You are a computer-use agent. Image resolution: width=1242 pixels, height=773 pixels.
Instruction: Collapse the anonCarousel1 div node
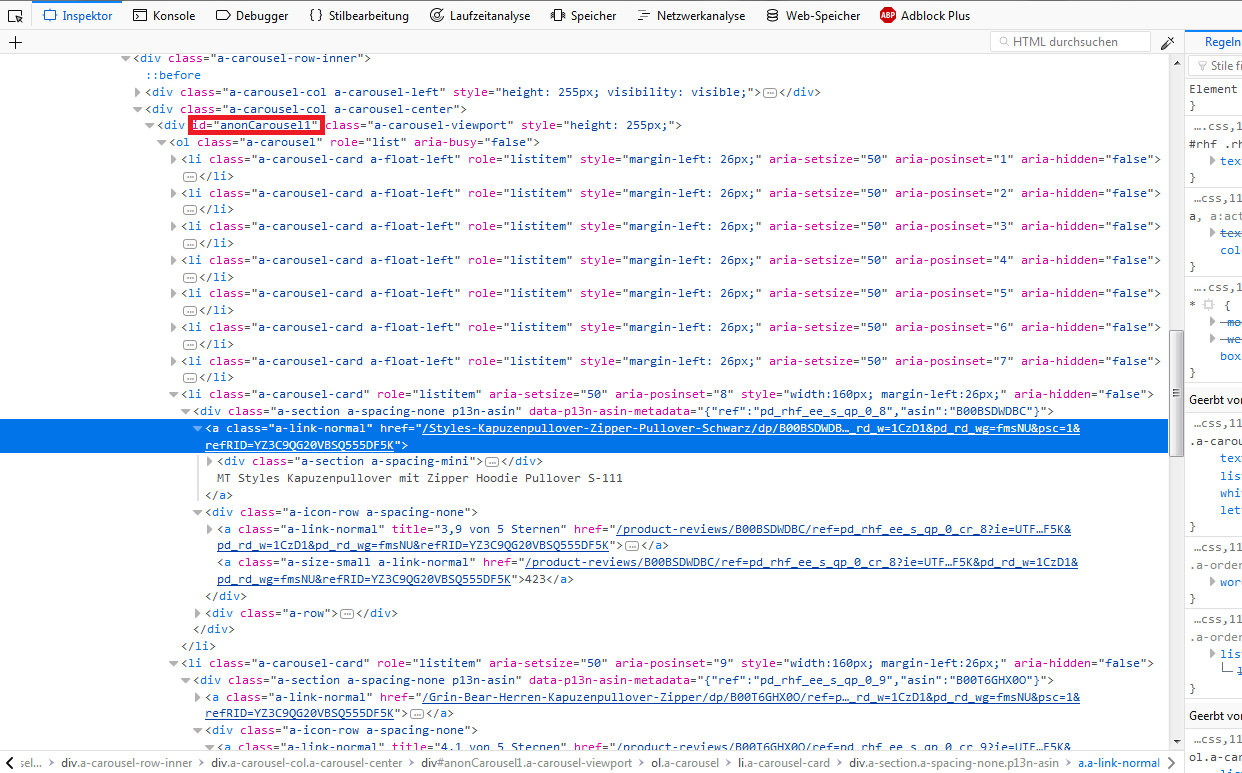tap(150, 126)
